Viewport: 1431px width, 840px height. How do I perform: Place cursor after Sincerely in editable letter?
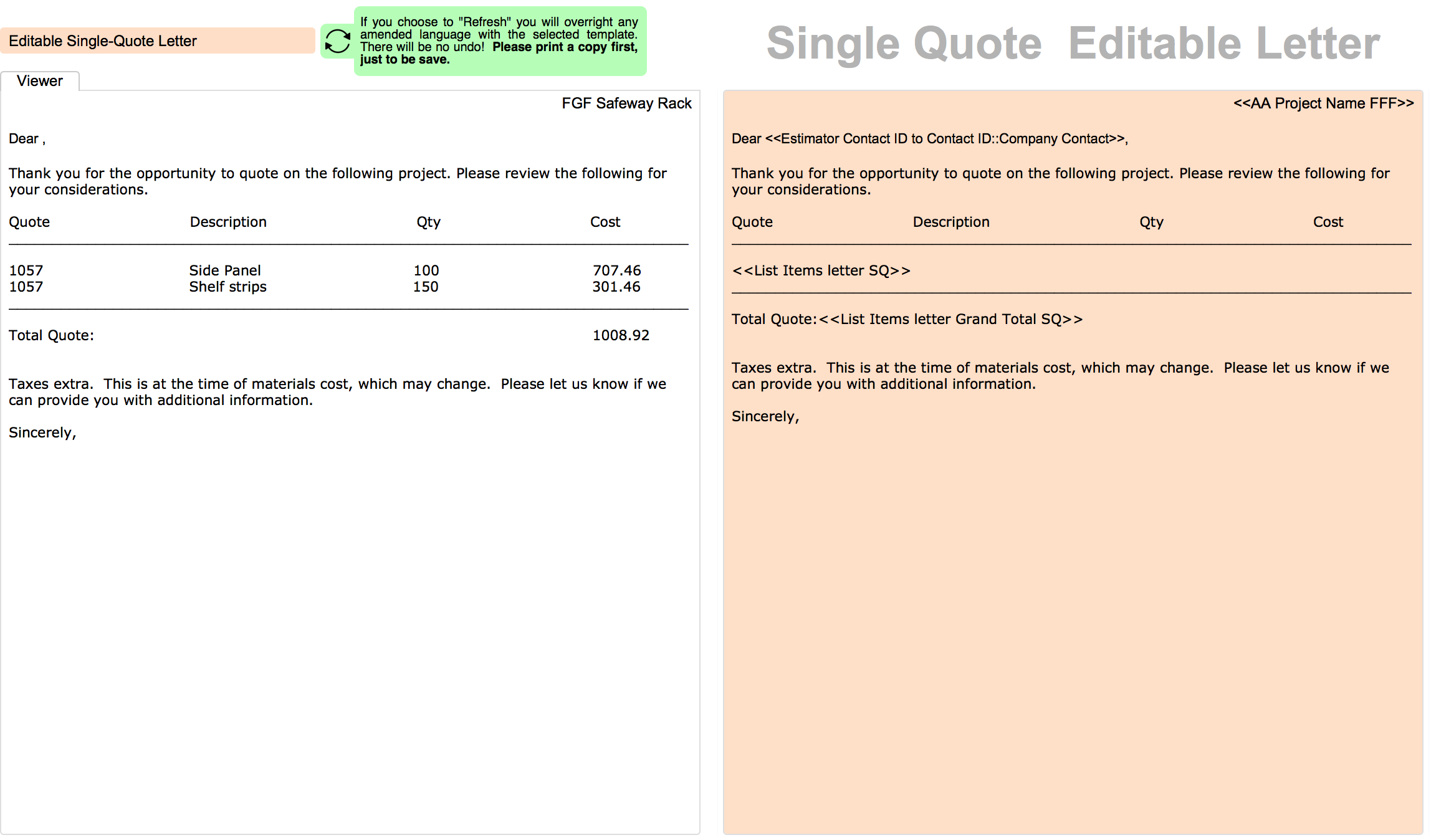pos(800,416)
